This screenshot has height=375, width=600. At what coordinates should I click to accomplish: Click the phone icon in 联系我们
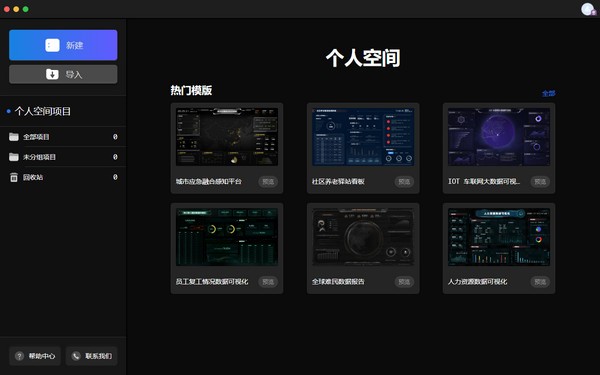coord(76,356)
